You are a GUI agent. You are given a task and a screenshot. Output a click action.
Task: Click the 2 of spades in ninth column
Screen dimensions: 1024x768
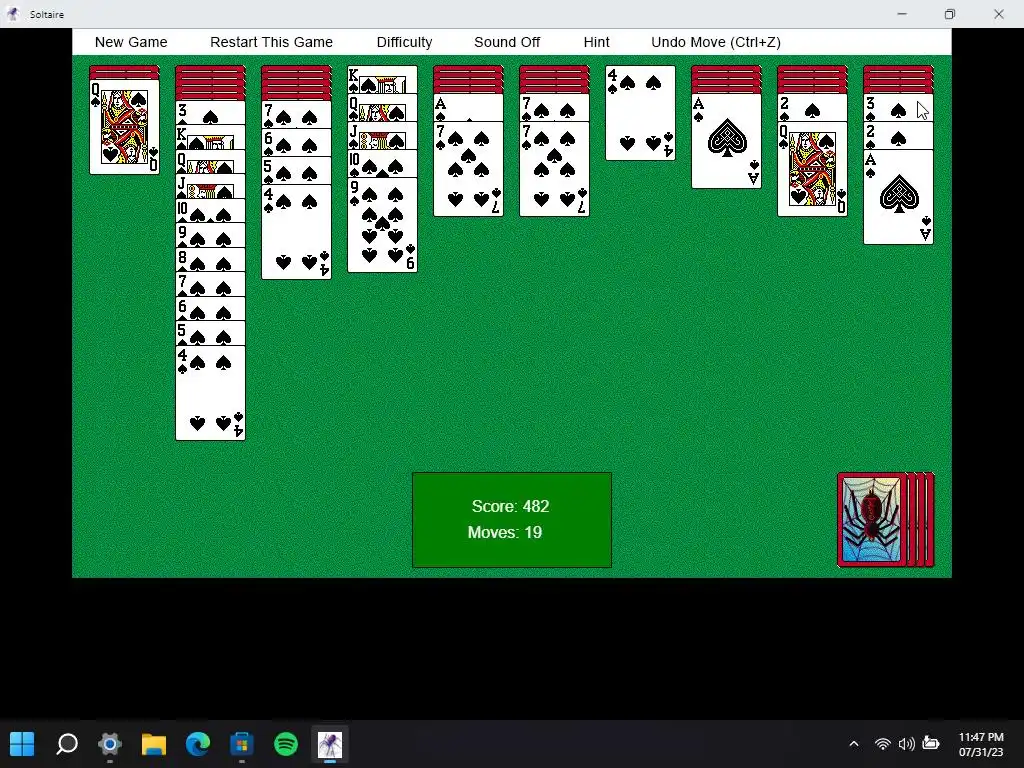[x=812, y=108]
